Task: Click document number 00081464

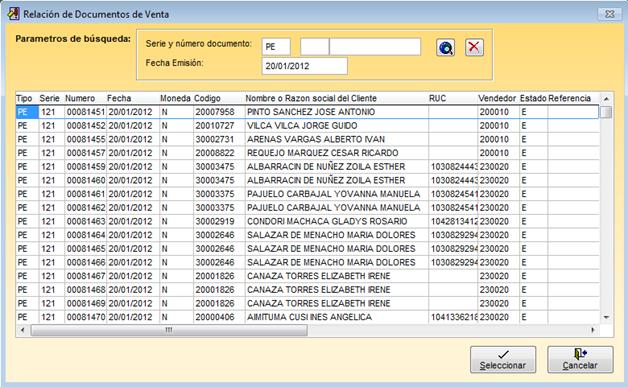Action: tap(86, 235)
